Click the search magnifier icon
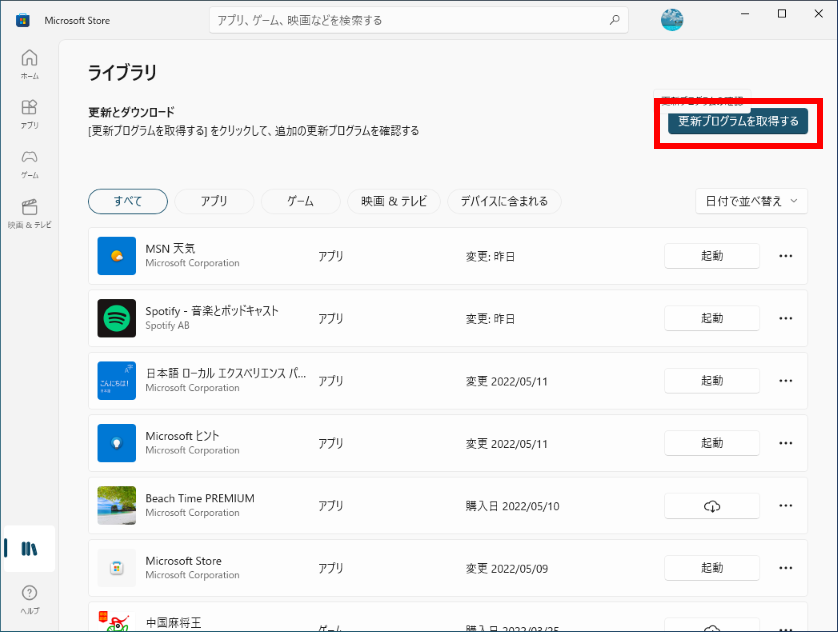The width and height of the screenshot is (838, 632). (615, 20)
